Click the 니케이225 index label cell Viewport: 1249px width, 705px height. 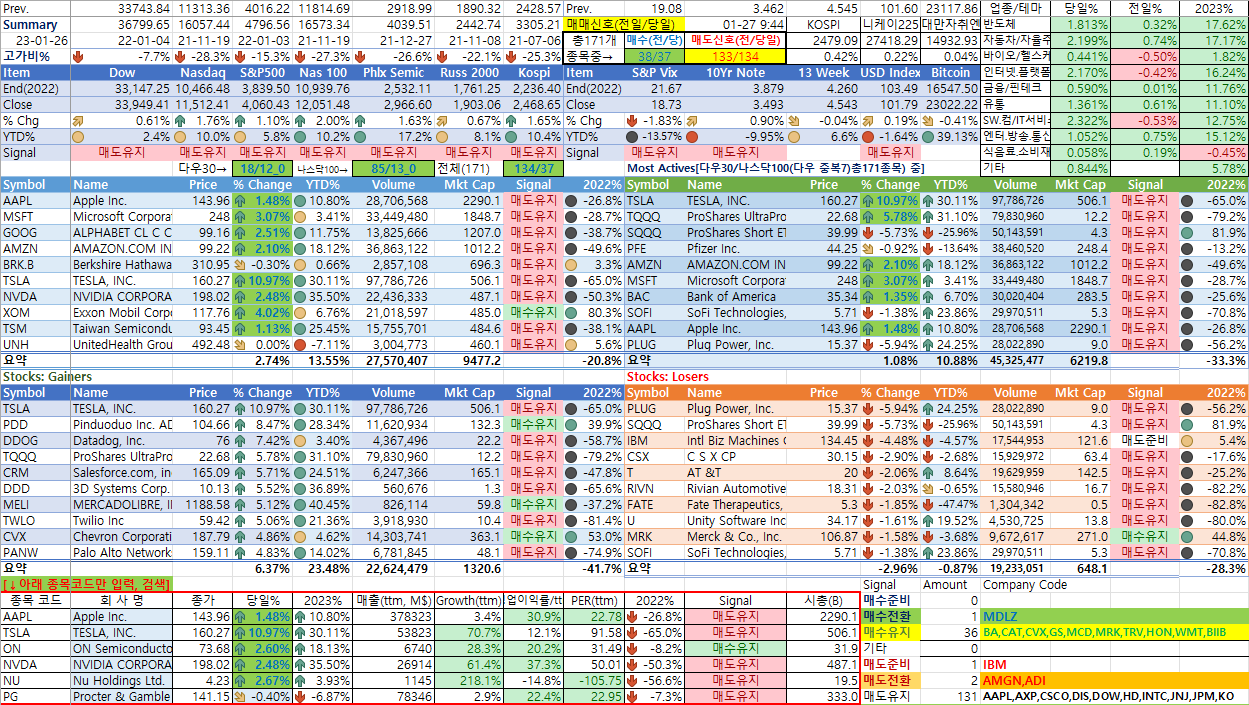[890, 24]
